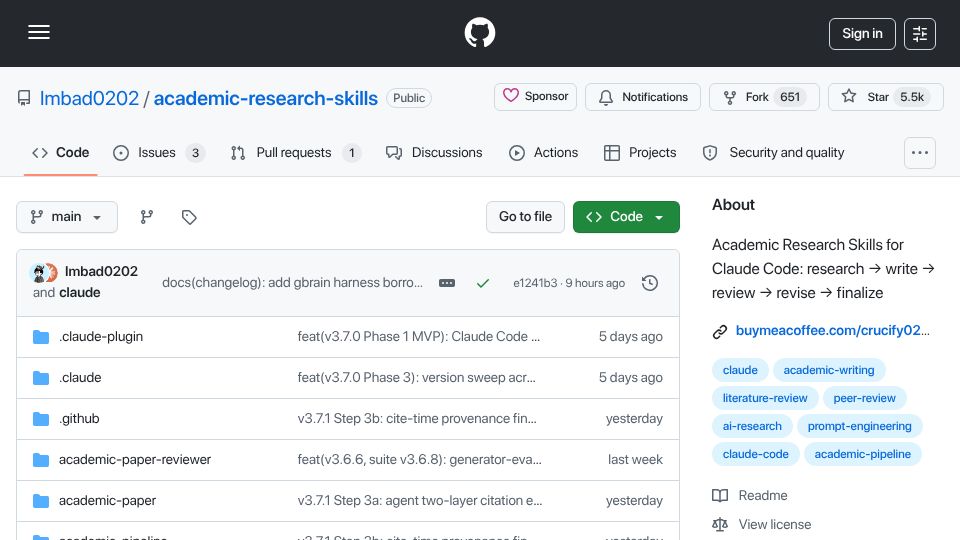
Task: Open buymeacoffee.com/crucify02 link
Action: (833, 331)
